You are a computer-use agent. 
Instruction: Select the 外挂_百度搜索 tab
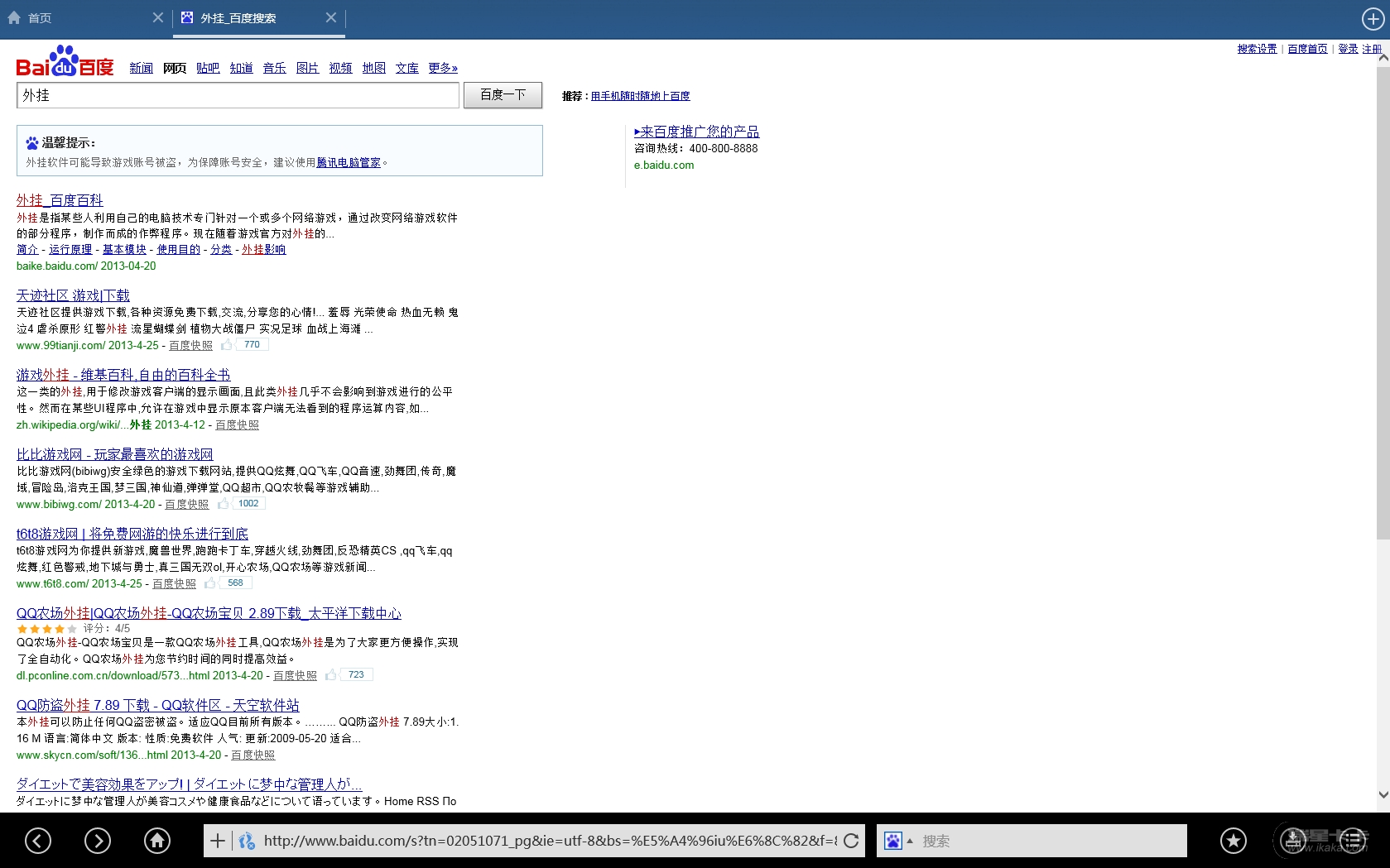coord(259,18)
